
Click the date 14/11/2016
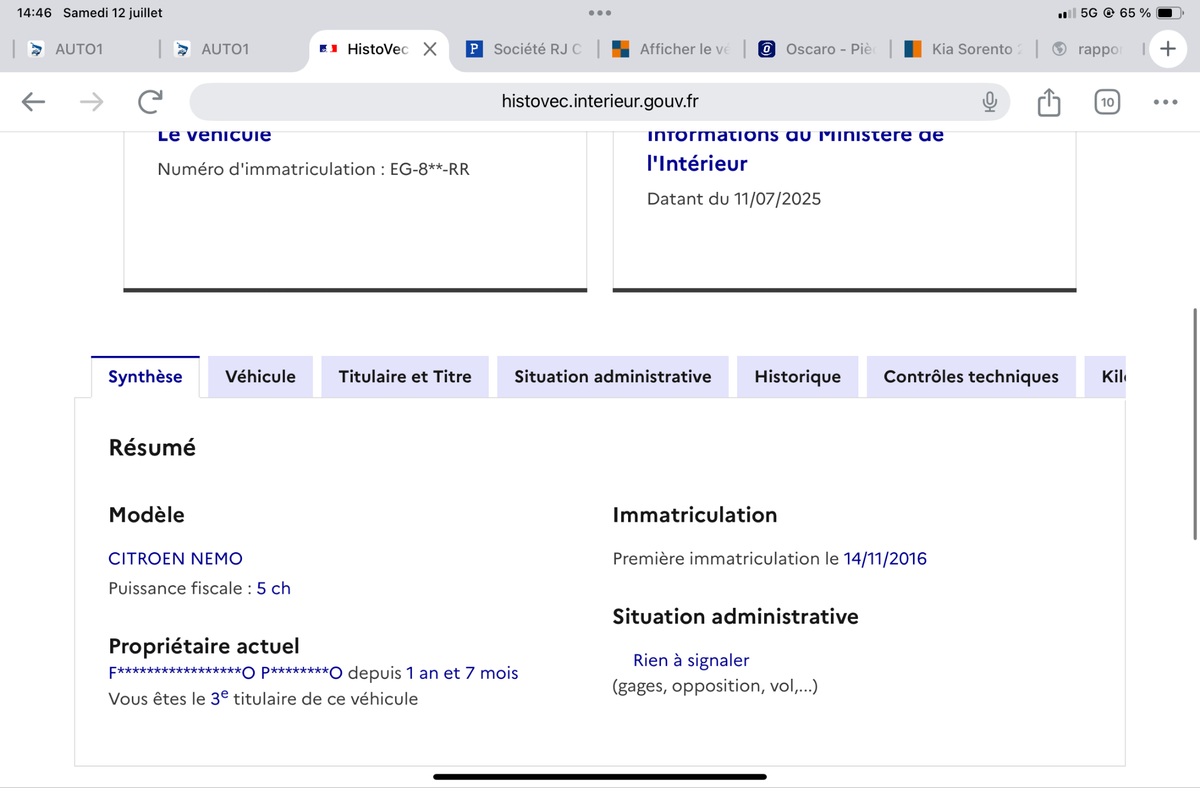point(885,559)
